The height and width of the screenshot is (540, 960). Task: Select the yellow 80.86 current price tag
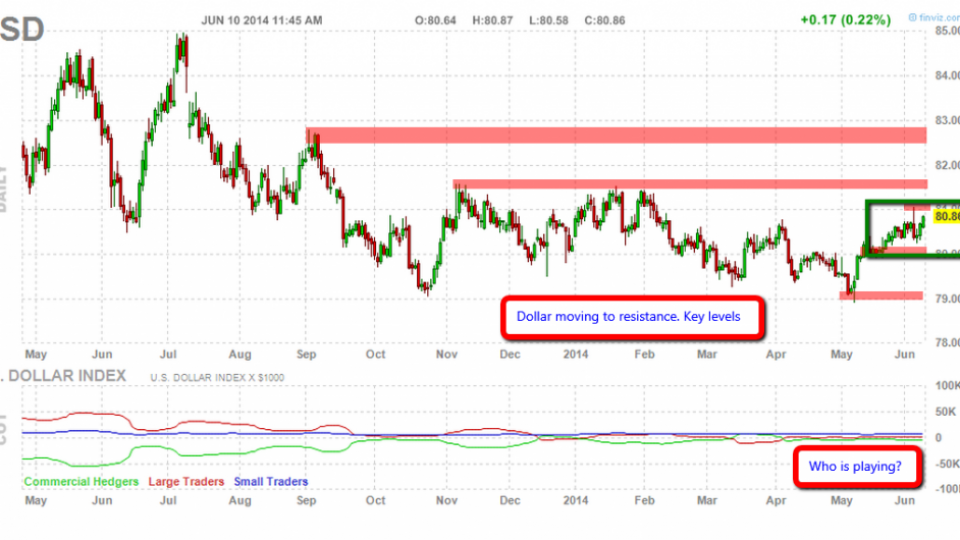(947, 216)
